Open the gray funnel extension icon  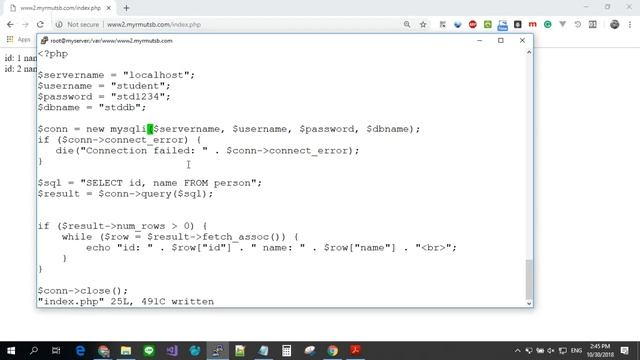tap(562, 24)
